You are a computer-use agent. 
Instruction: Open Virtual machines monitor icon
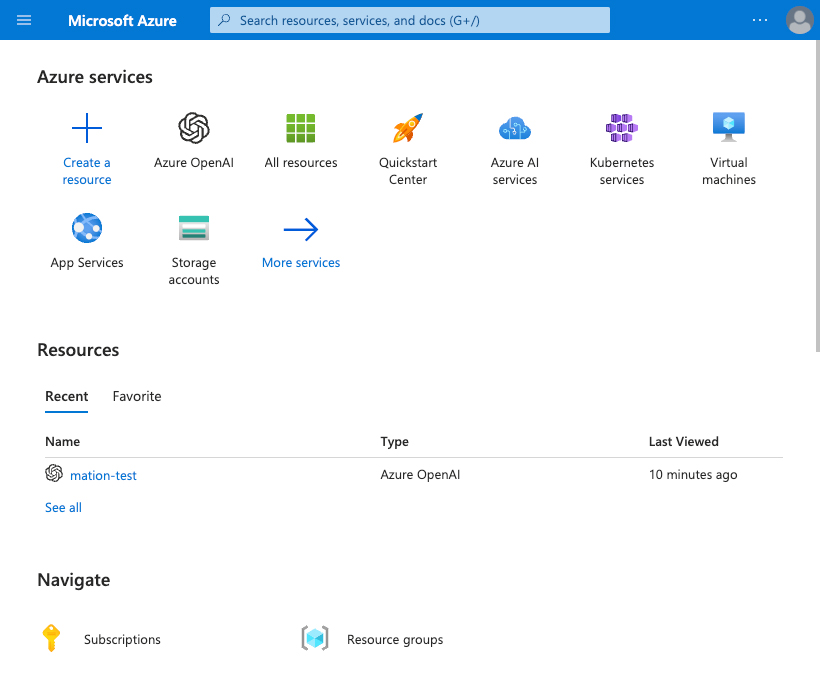(x=728, y=127)
